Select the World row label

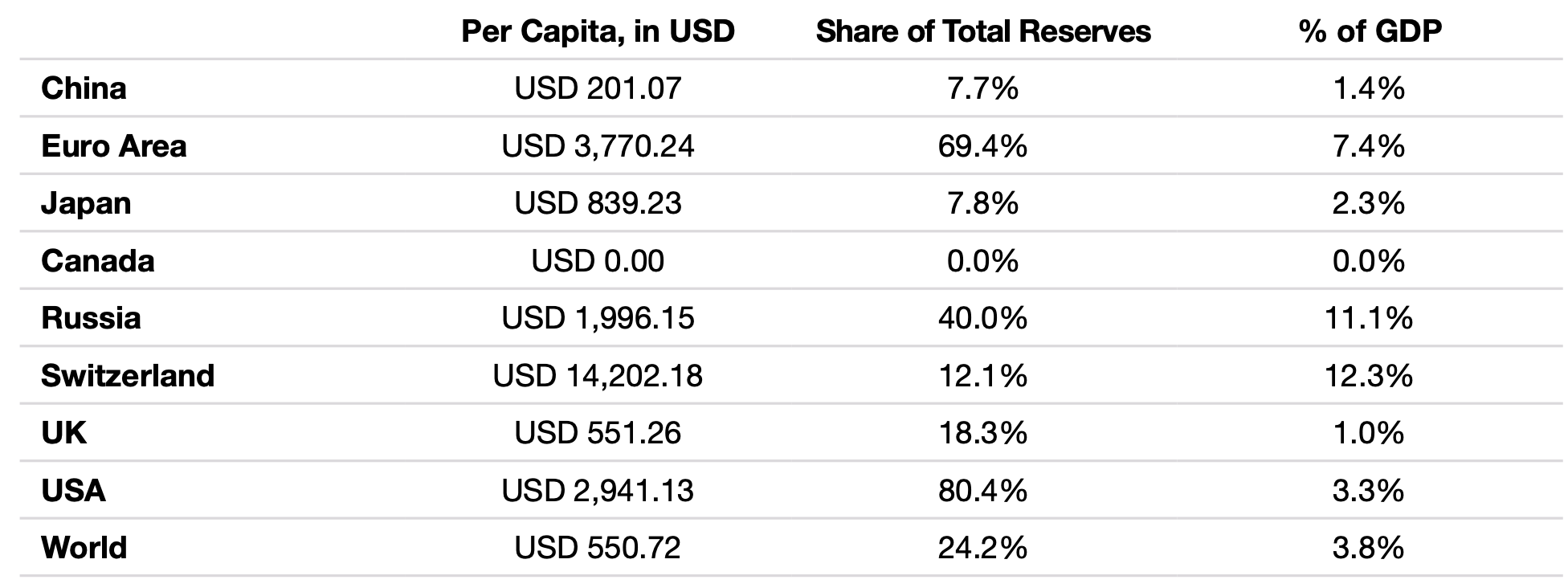pos(84,548)
